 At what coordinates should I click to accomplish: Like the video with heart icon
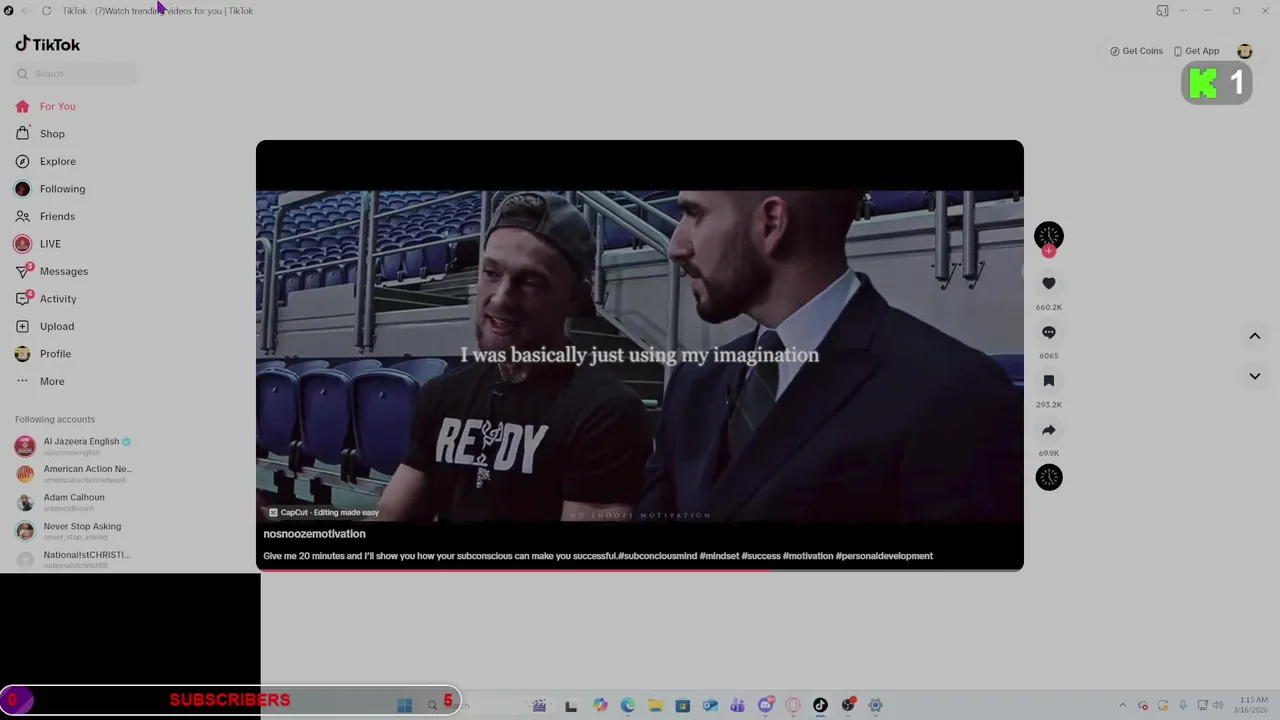(1049, 284)
